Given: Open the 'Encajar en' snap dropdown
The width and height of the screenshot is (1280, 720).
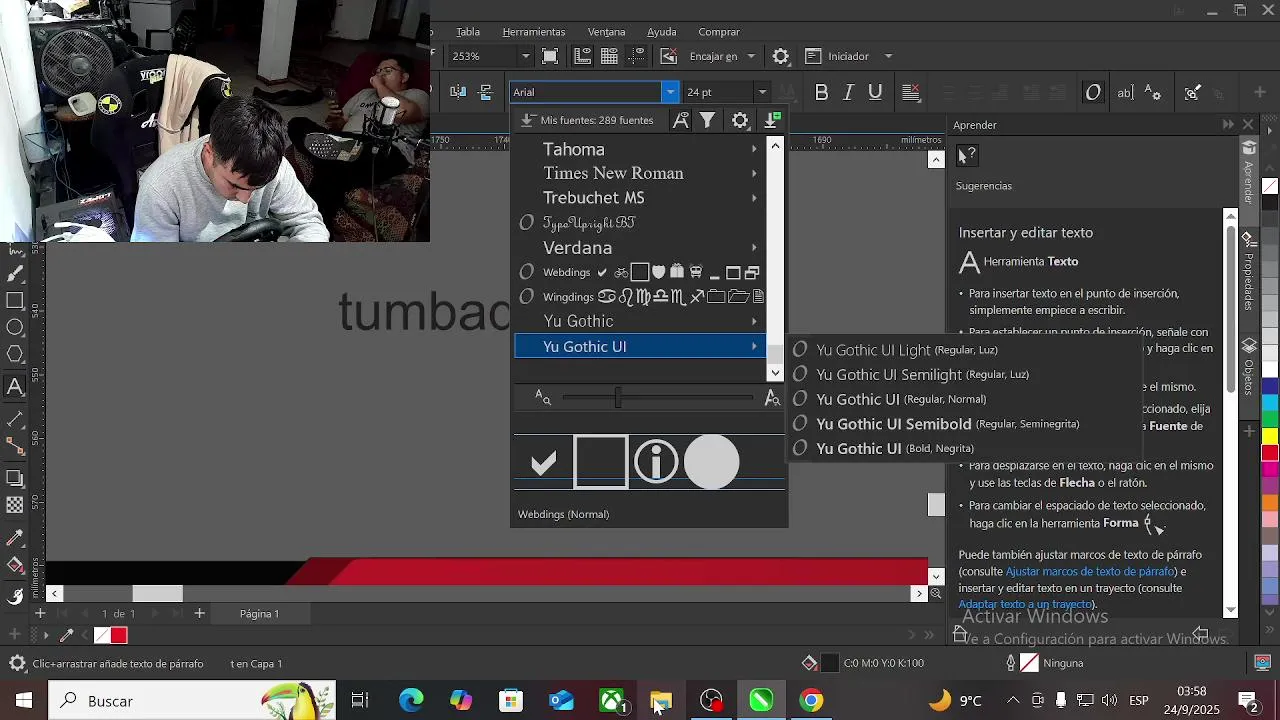Looking at the screenshot, I should click(751, 56).
